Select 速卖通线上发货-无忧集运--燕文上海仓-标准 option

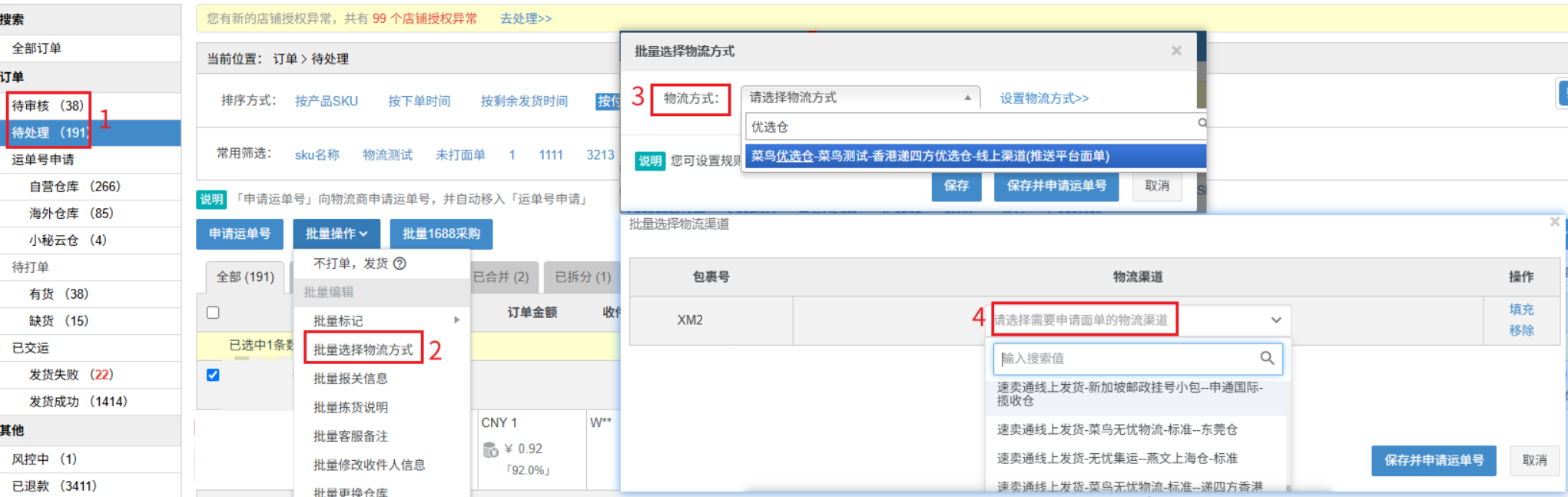tap(1134, 458)
